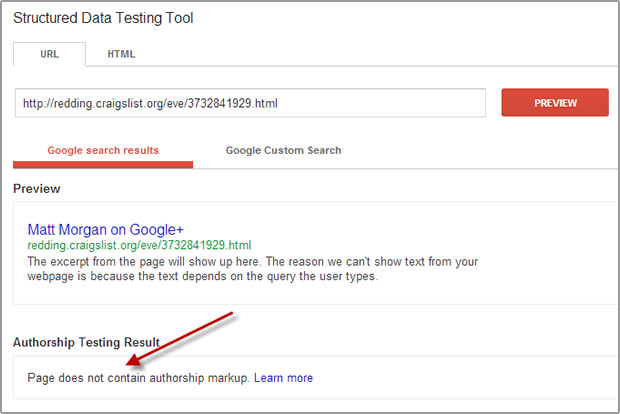Click the red PREVIEW button
620x414 pixels.
click(x=555, y=102)
